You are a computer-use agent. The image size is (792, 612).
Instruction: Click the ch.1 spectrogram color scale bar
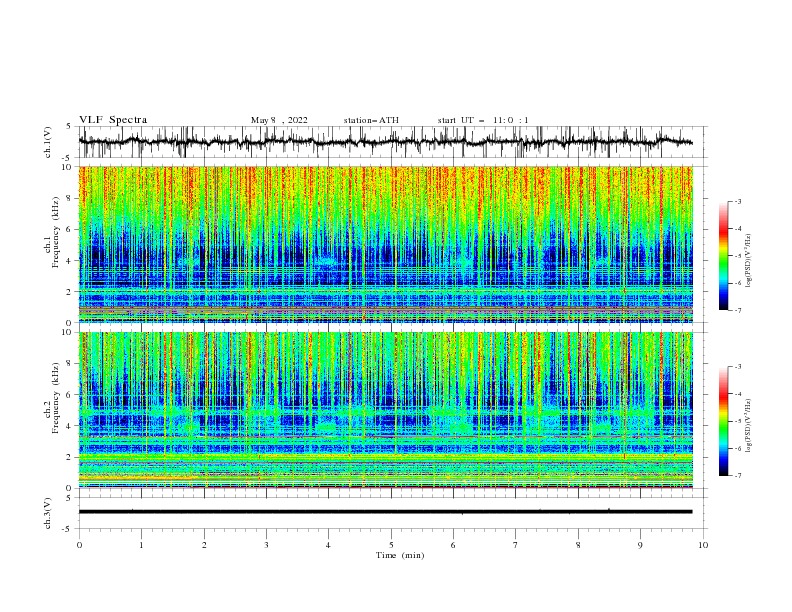pyautogui.click(x=723, y=256)
